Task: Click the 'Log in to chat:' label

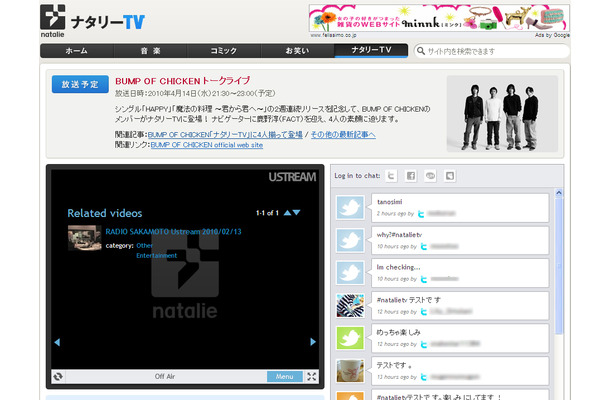Action: 357,175
